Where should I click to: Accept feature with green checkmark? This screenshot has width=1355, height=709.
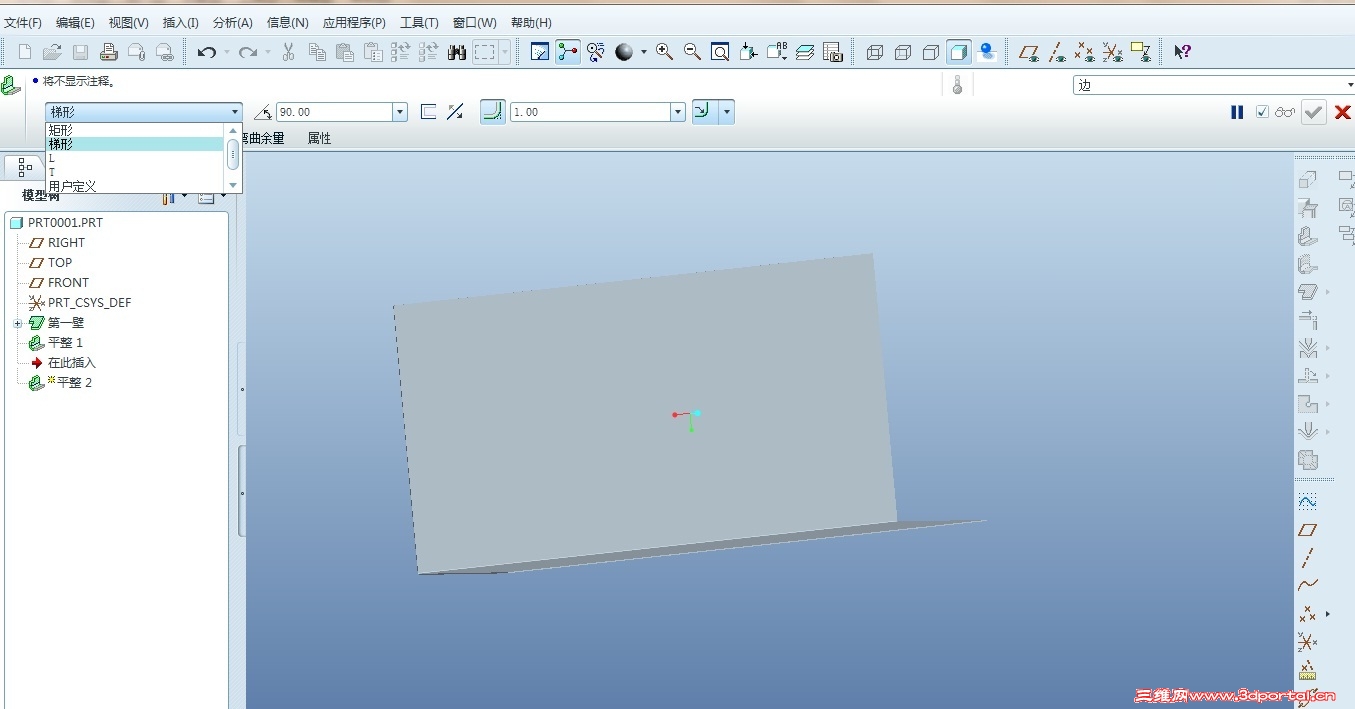(1314, 112)
